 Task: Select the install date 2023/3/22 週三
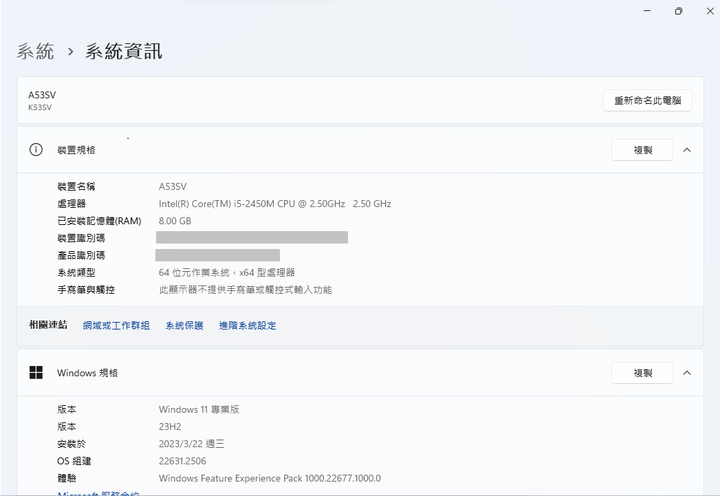(x=191, y=444)
